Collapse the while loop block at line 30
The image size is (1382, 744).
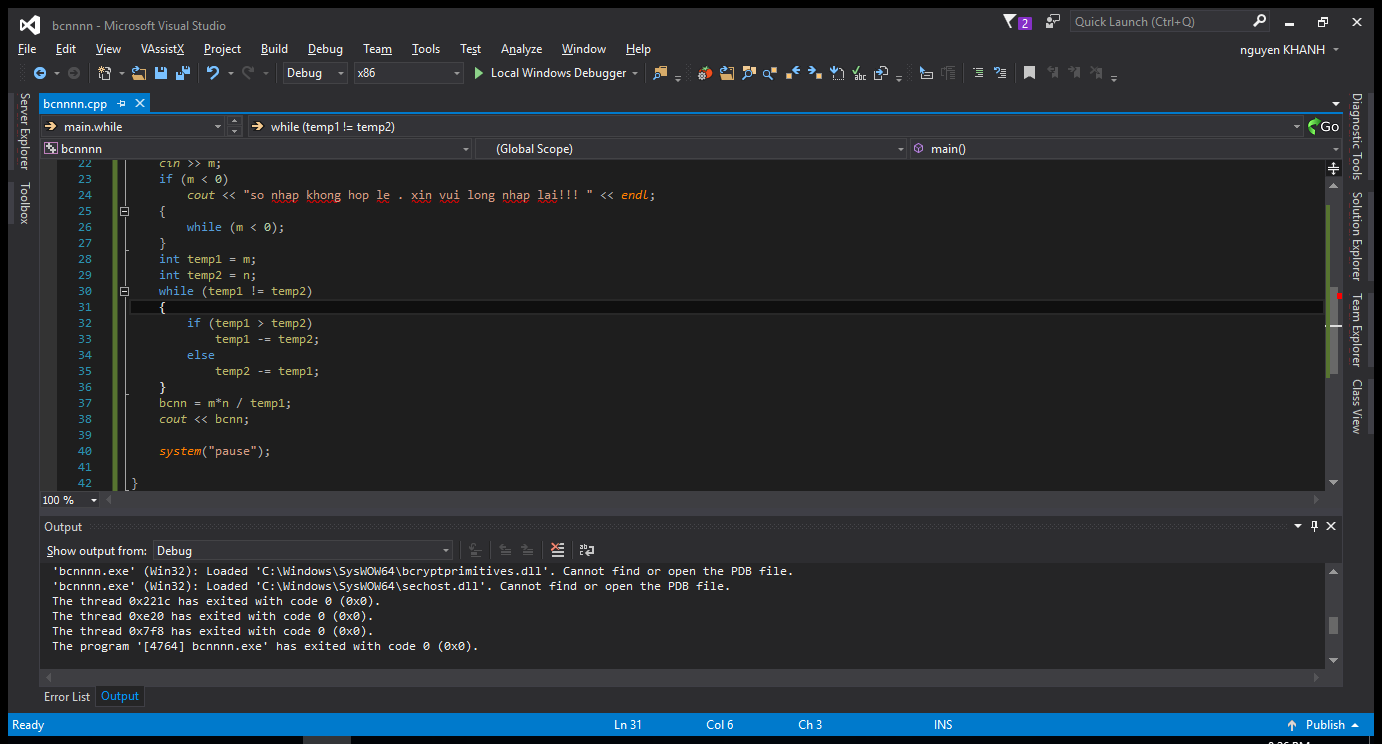(x=125, y=291)
